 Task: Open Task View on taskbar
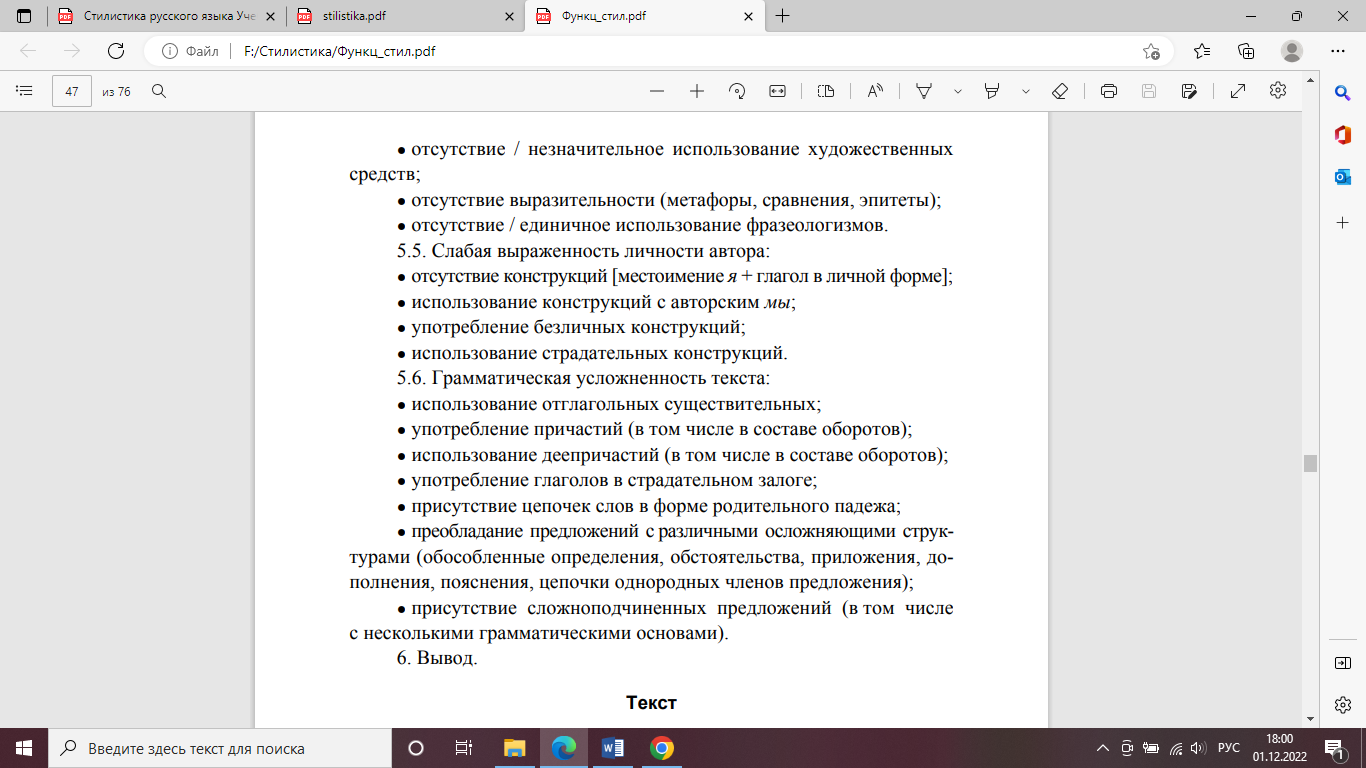[464, 748]
